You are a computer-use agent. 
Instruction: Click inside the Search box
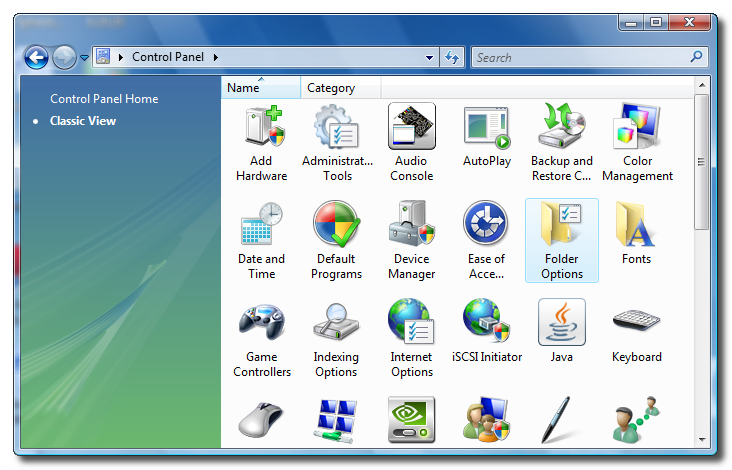pyautogui.click(x=580, y=58)
